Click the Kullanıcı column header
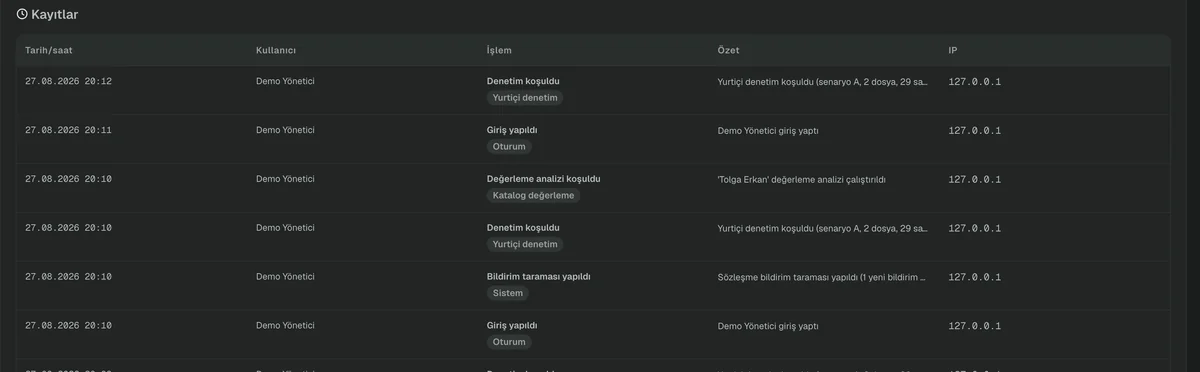This screenshot has width=1200, height=372. (276, 50)
